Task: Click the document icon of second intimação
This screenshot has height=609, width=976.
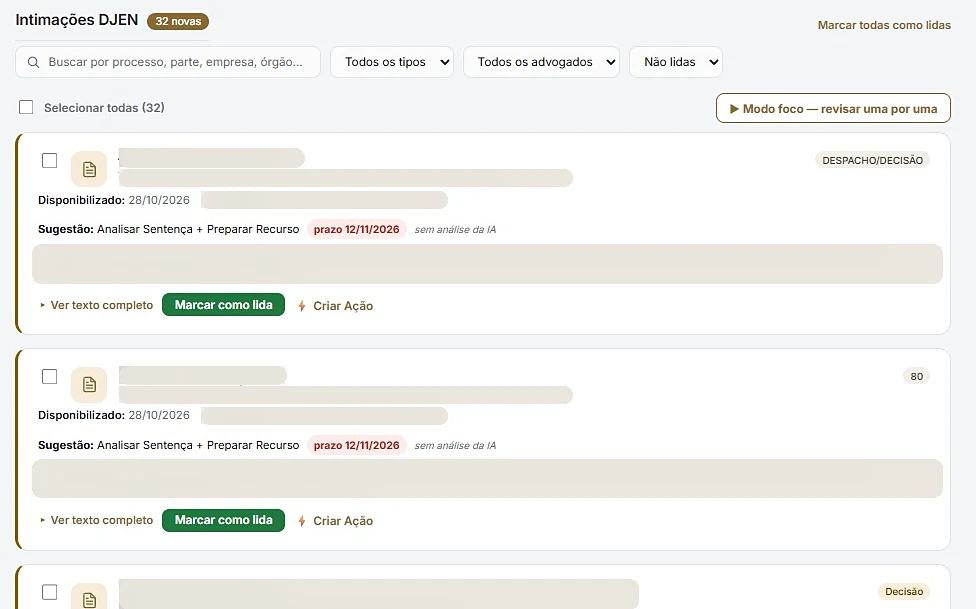Action: pos(89,385)
